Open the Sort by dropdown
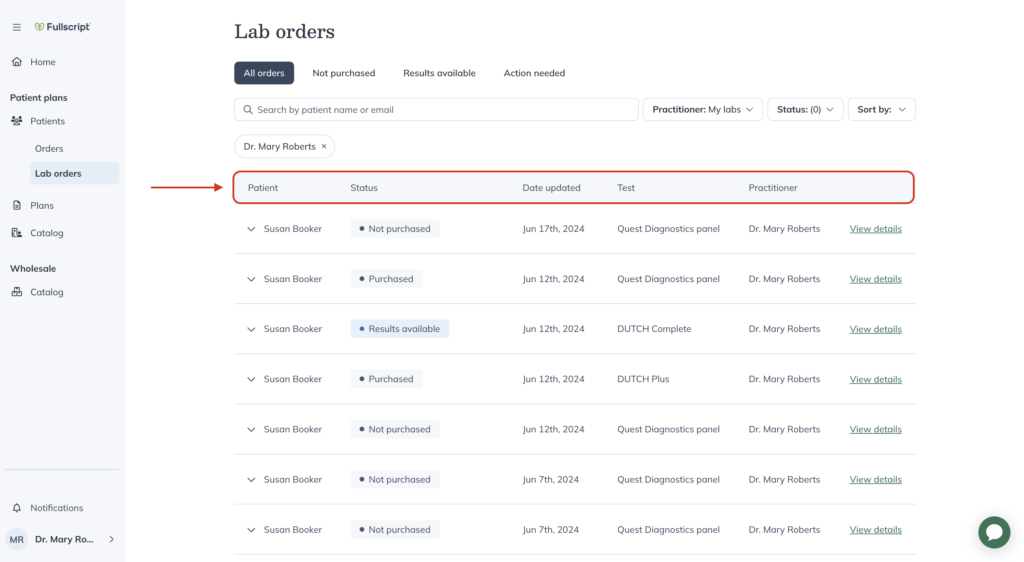 coord(882,110)
